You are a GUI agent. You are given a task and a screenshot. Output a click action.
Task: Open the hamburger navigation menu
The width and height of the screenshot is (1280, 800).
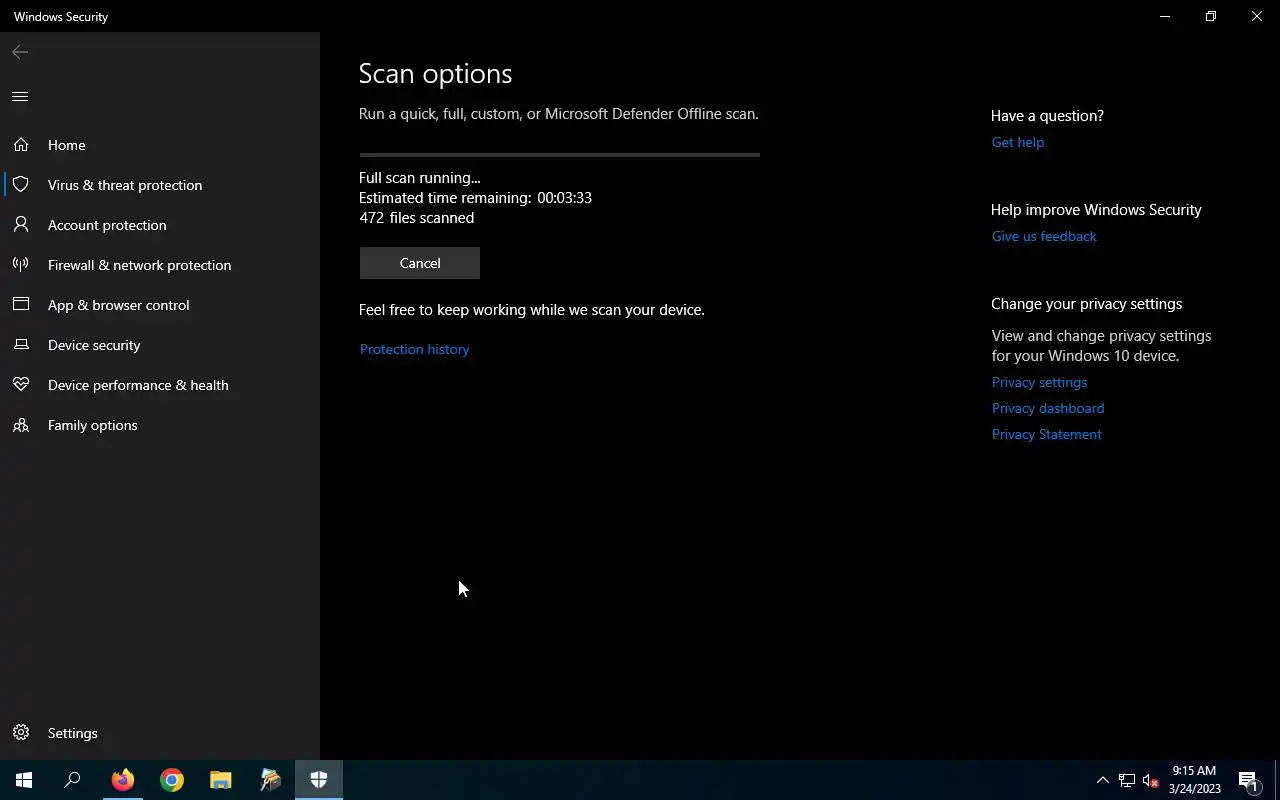[x=20, y=97]
